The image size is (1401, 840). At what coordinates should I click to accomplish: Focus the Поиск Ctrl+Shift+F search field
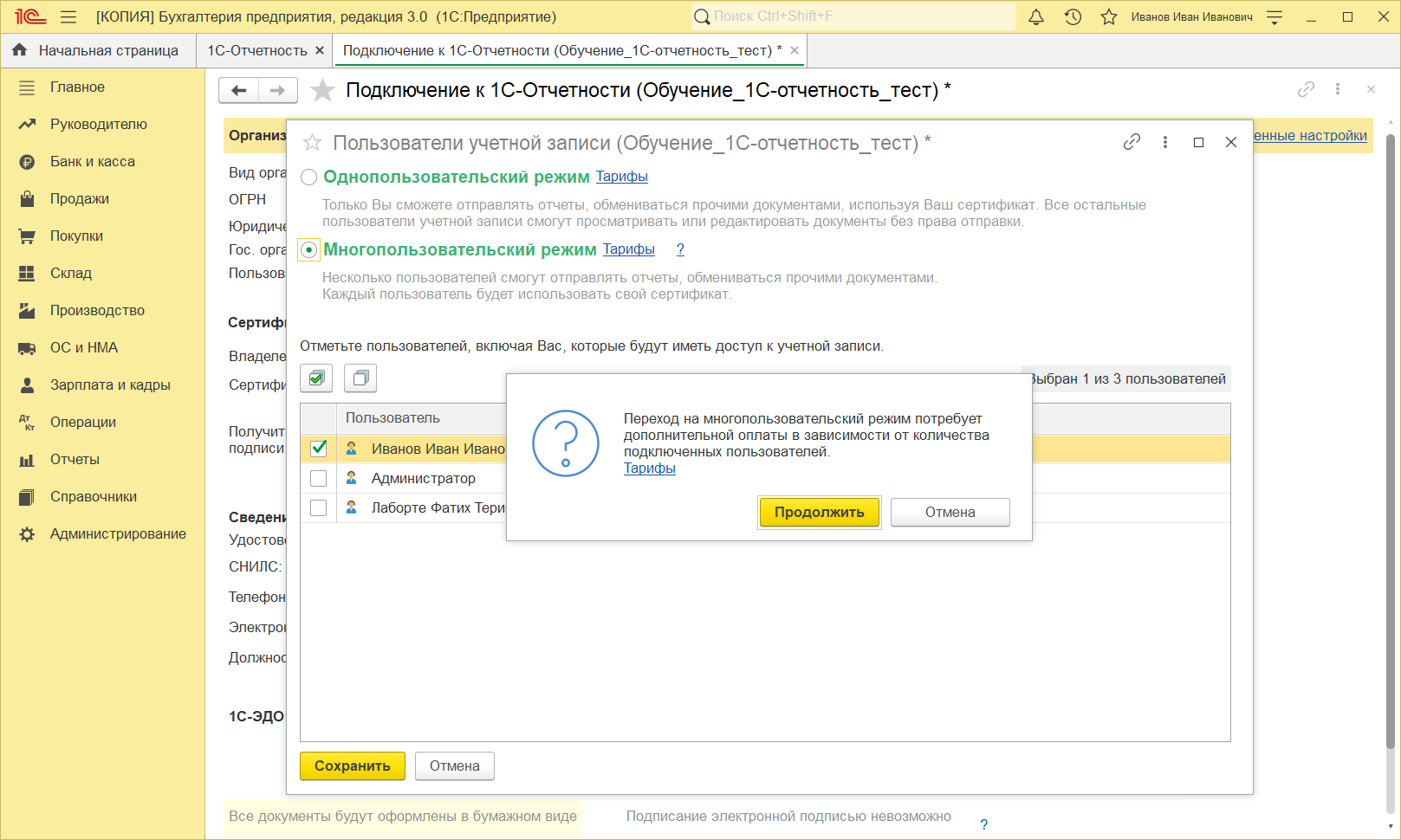853,16
